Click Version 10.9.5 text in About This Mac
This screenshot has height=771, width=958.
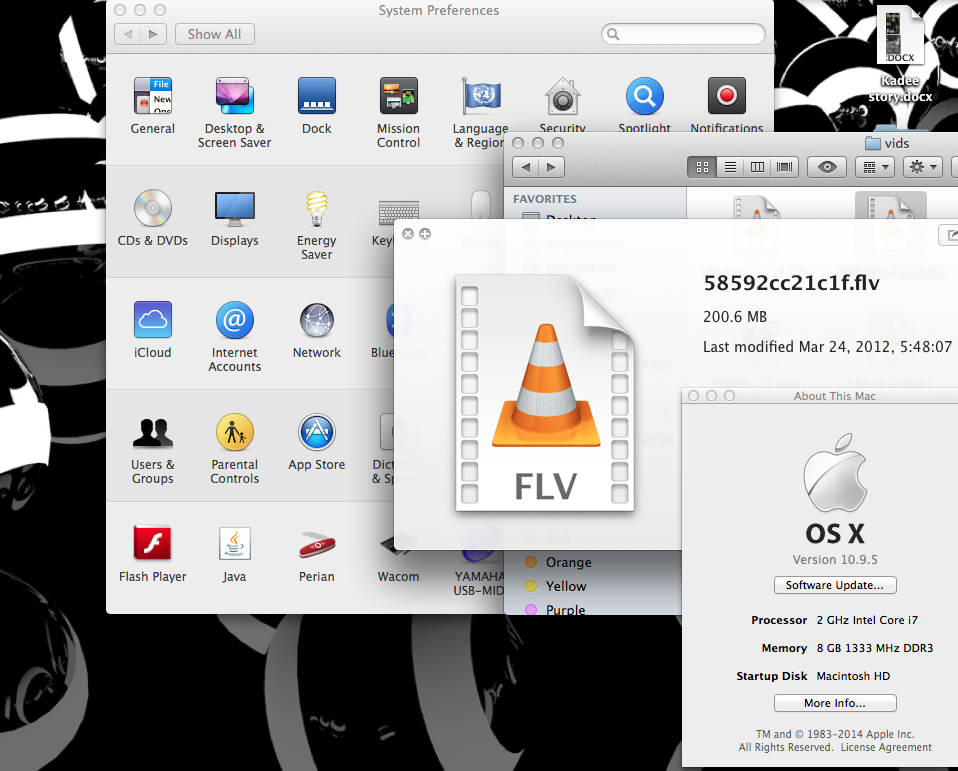[835, 560]
